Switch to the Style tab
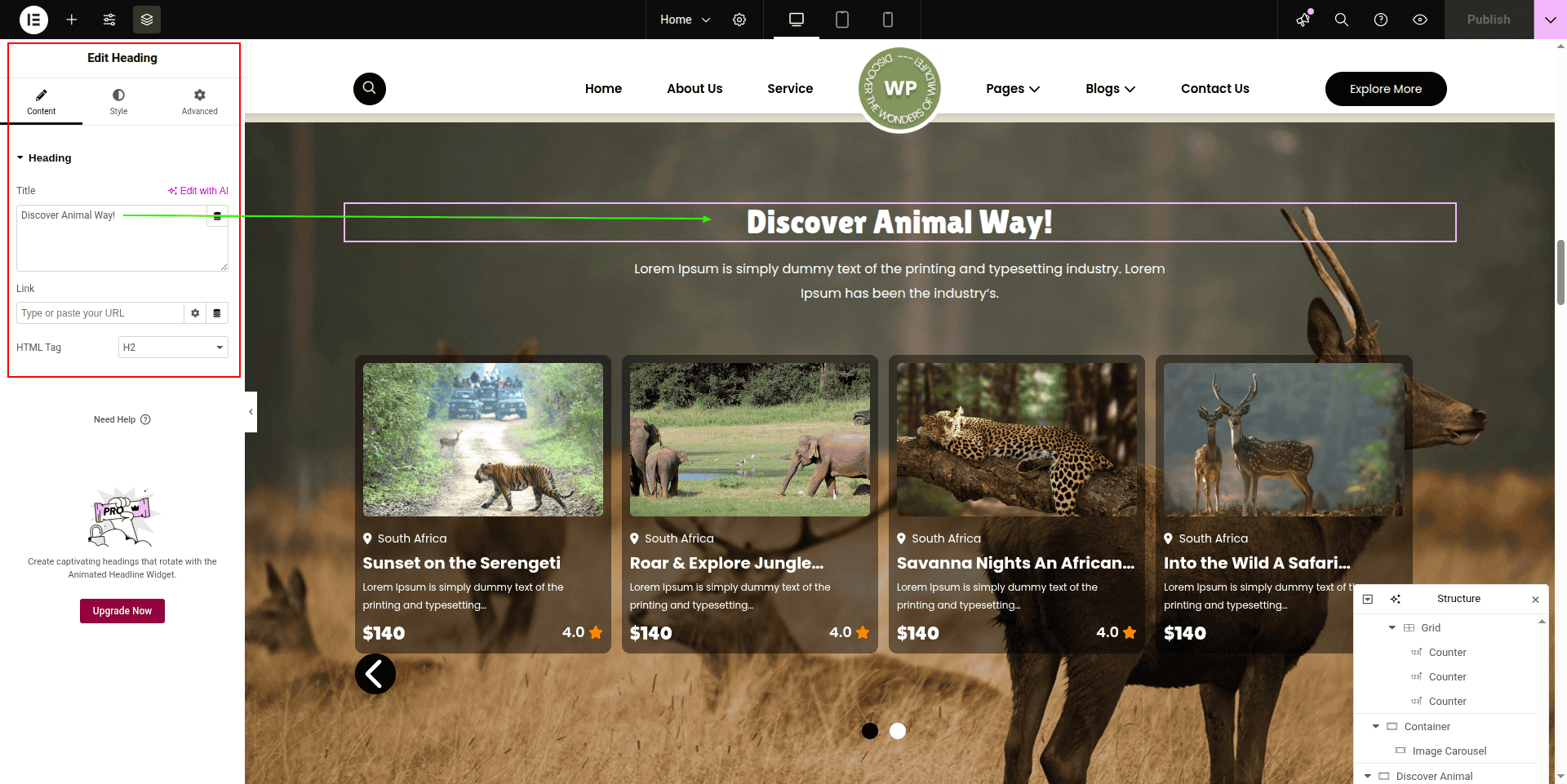Screen dimensions: 1567x784 point(118,102)
